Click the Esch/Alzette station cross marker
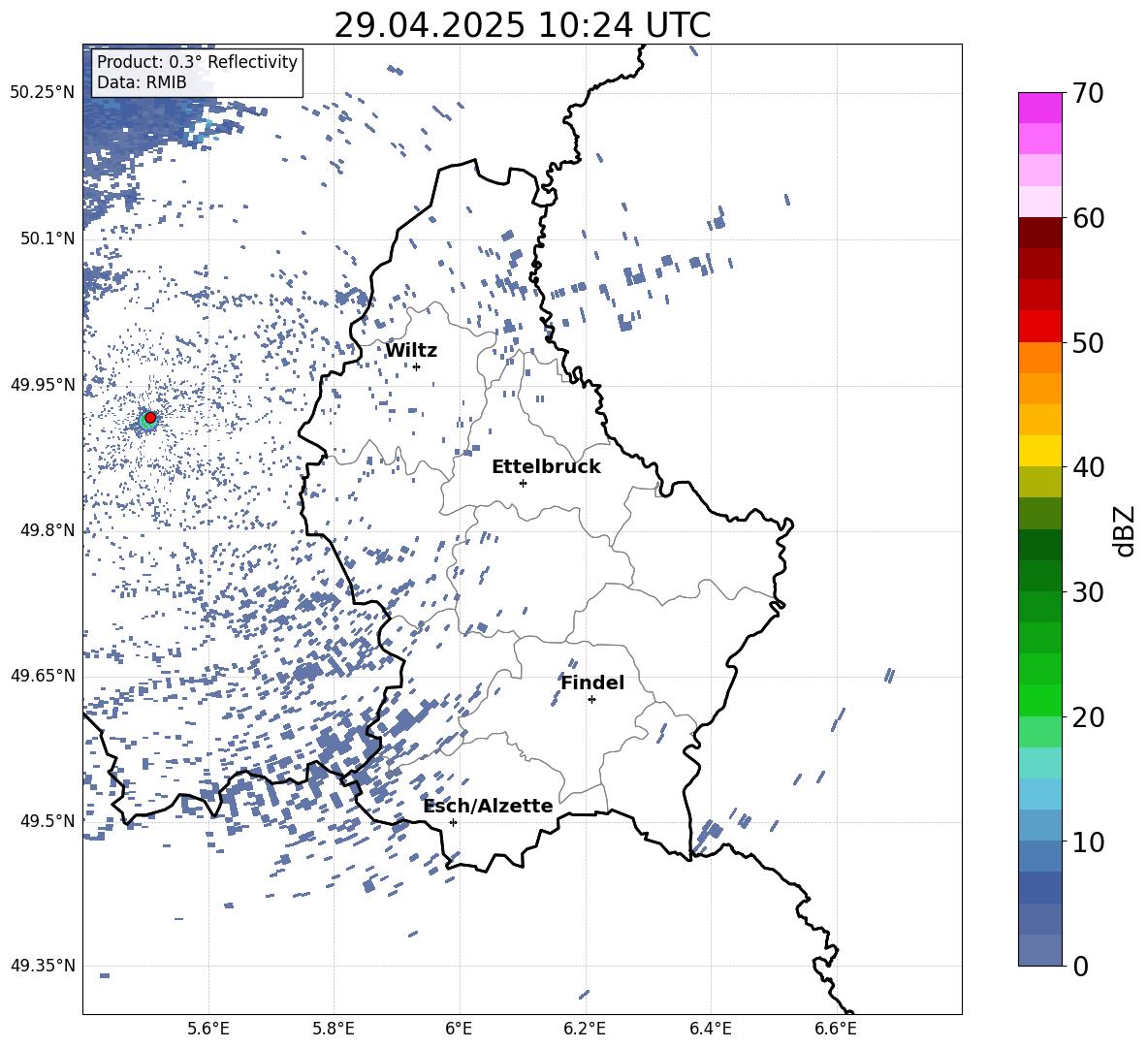 453,822
